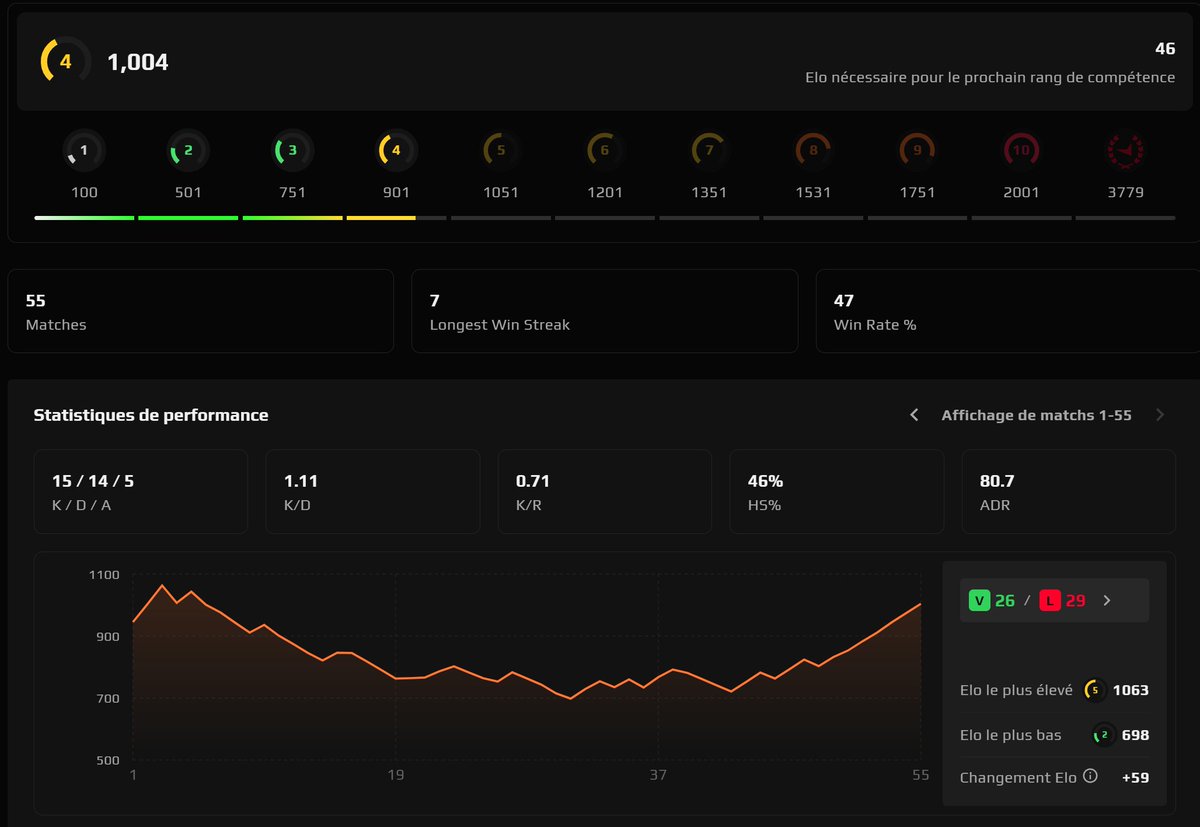Screen dimensions: 1200x827
Task: Go to next matches with right chevron
Action: (1160, 415)
